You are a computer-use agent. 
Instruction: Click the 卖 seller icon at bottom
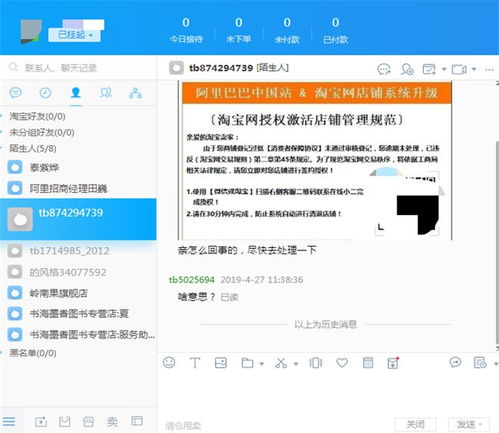(112, 422)
